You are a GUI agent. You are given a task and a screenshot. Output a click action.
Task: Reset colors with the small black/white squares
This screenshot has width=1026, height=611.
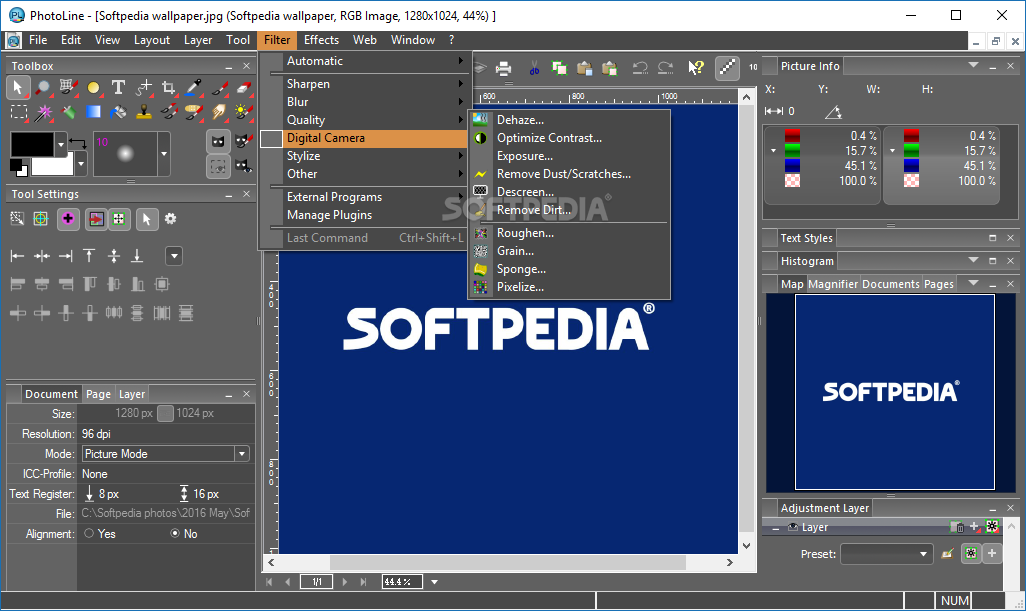click(18, 167)
